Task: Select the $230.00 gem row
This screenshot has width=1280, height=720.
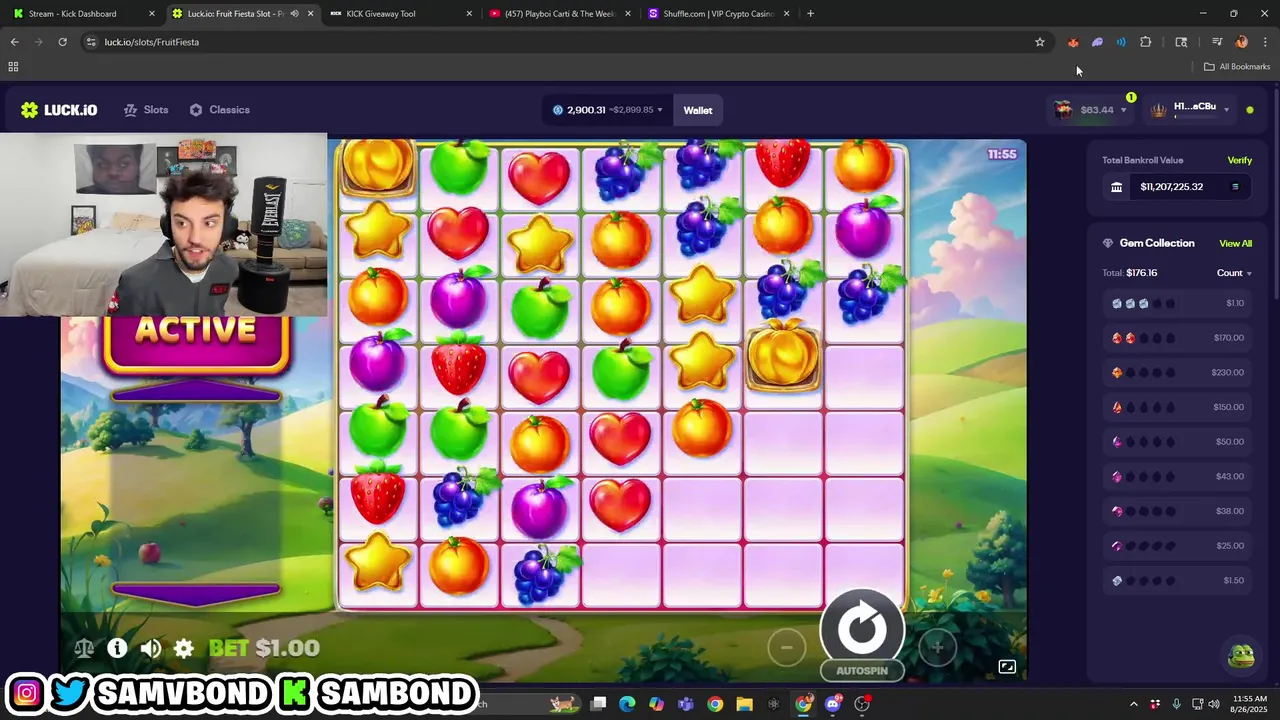Action: tap(1177, 372)
